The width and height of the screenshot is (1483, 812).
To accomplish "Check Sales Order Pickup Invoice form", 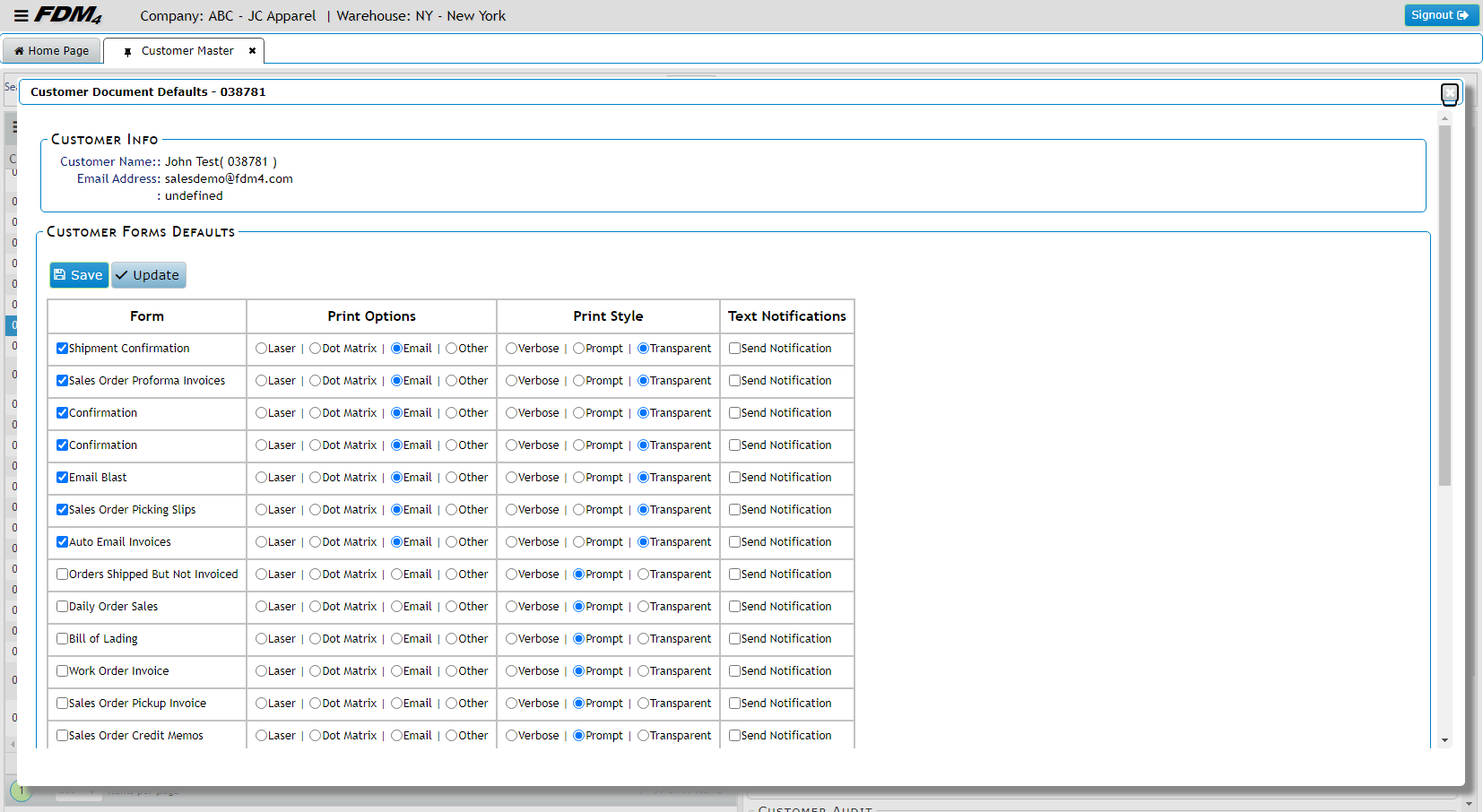I will (62, 704).
